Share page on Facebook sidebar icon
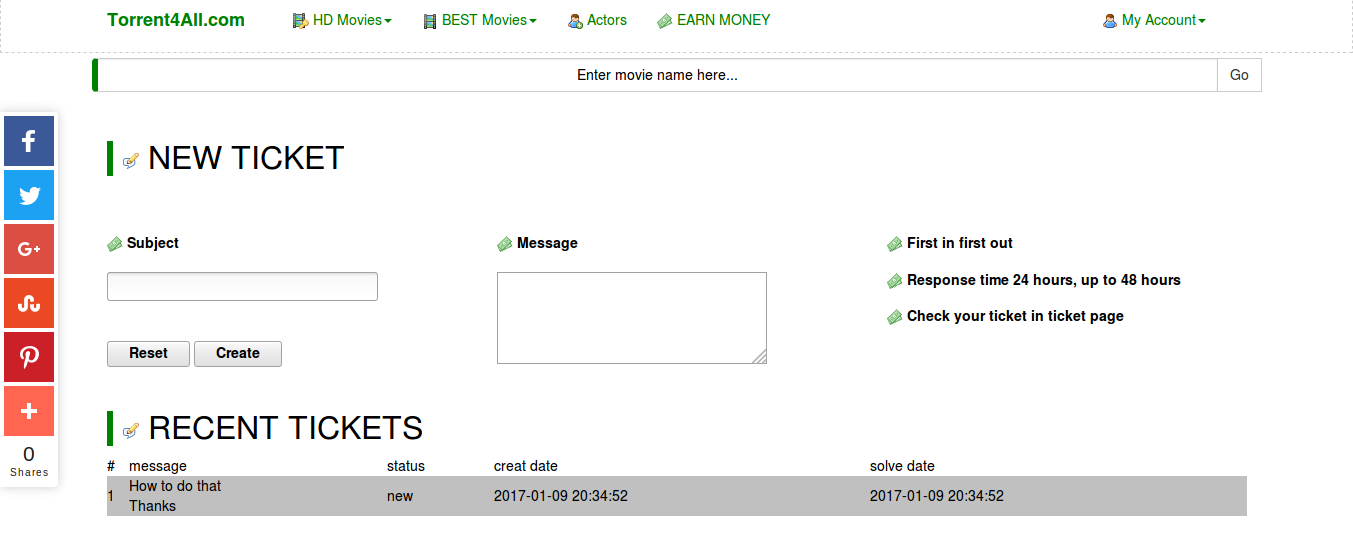 pyautogui.click(x=29, y=141)
